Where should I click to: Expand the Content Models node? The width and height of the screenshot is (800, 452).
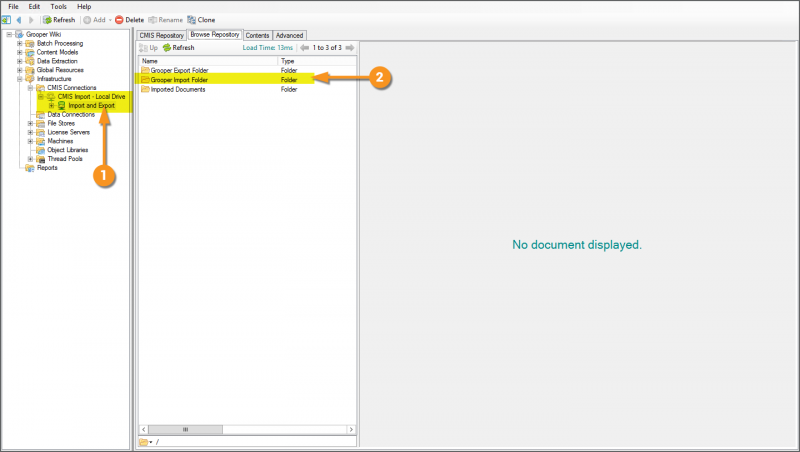click(20, 52)
